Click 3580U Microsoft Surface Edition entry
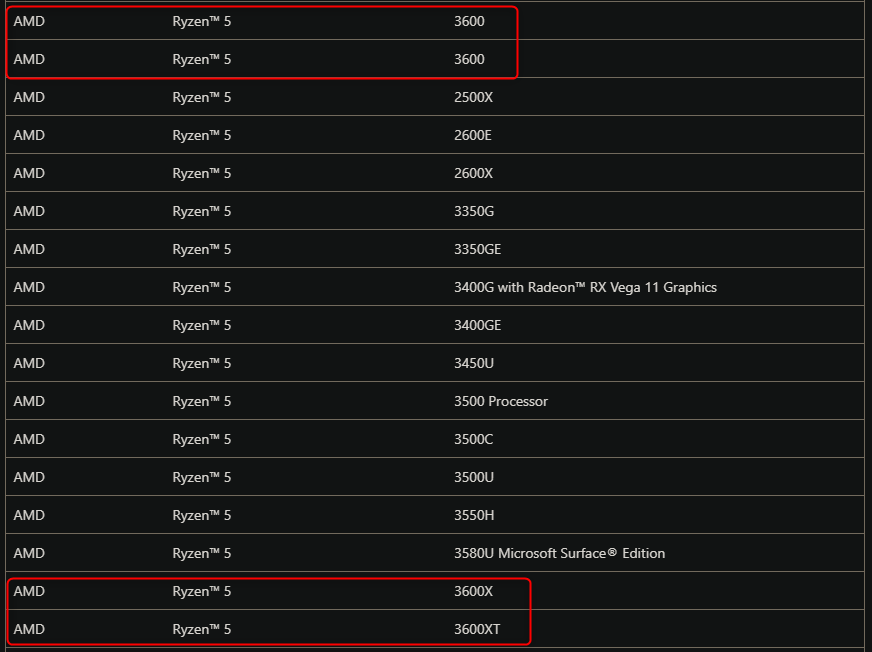This screenshot has width=872, height=652. [559, 553]
